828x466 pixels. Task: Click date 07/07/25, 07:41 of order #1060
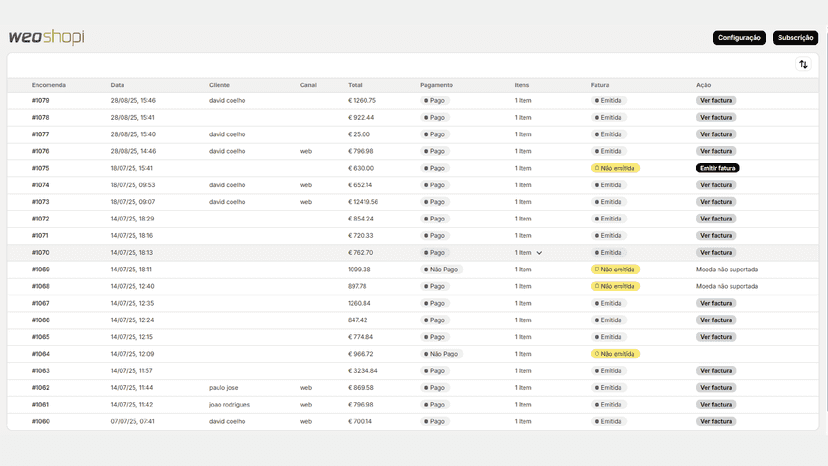(133, 422)
